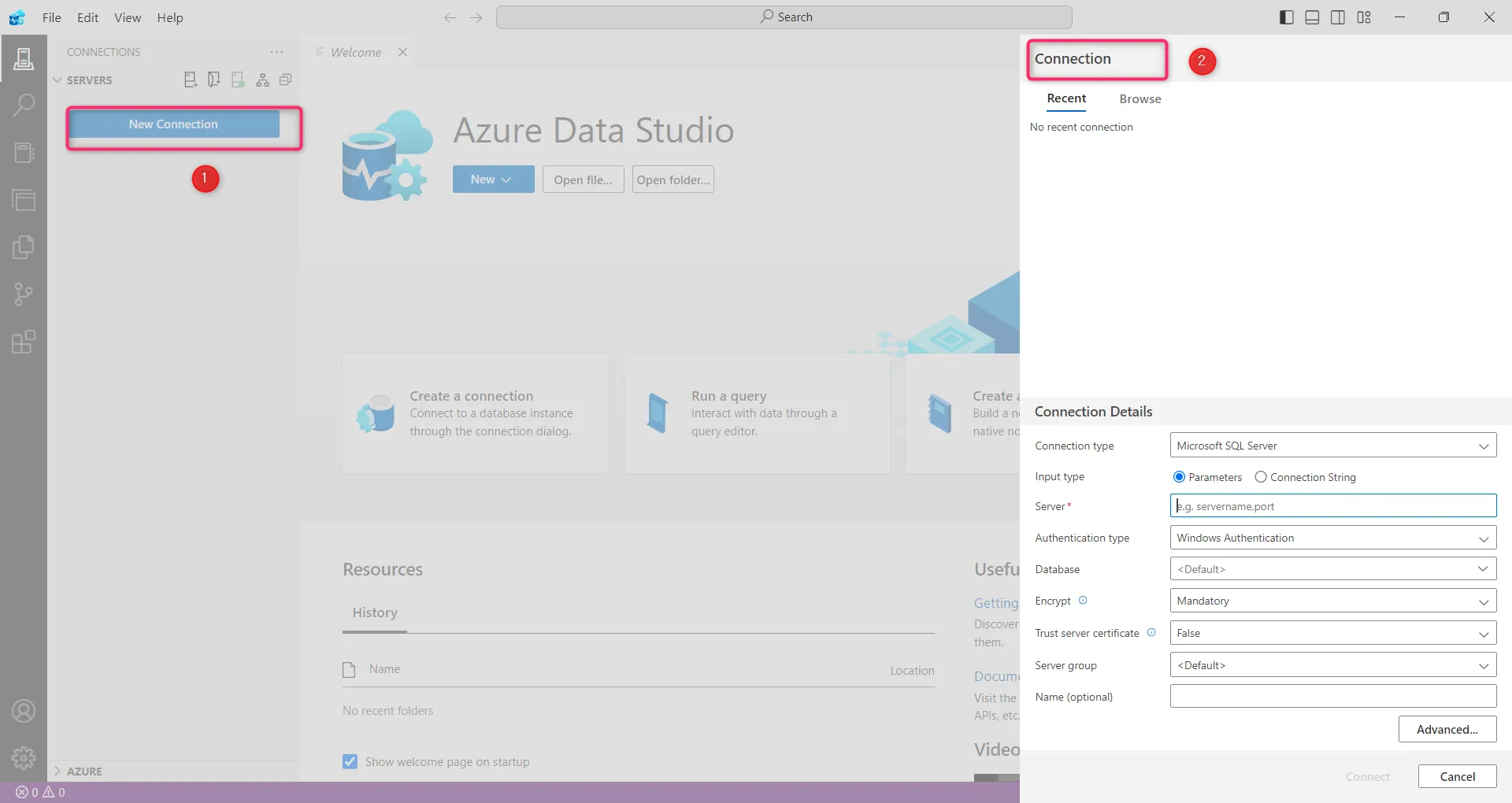Open the View menu
The height and width of the screenshot is (803, 1512).
coord(128,17)
